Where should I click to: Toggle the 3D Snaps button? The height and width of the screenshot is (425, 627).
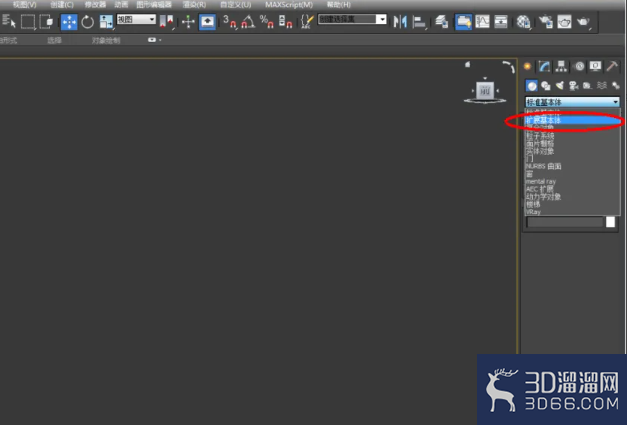[230, 22]
